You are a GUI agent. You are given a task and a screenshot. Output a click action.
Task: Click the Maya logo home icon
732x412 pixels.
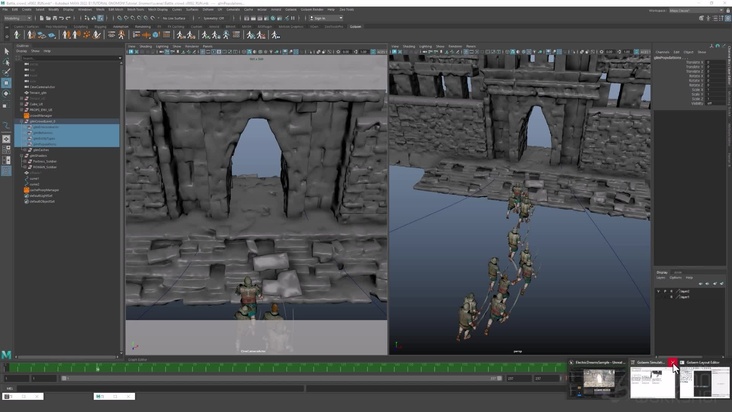7,355
